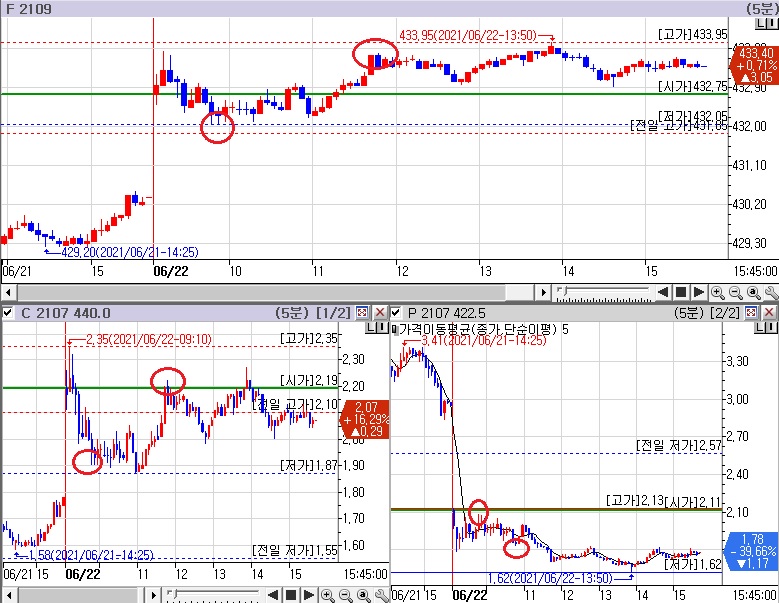This screenshot has height=603, width=779.
Task: Step backward in F 2109 chart replay
Action: tap(662, 292)
